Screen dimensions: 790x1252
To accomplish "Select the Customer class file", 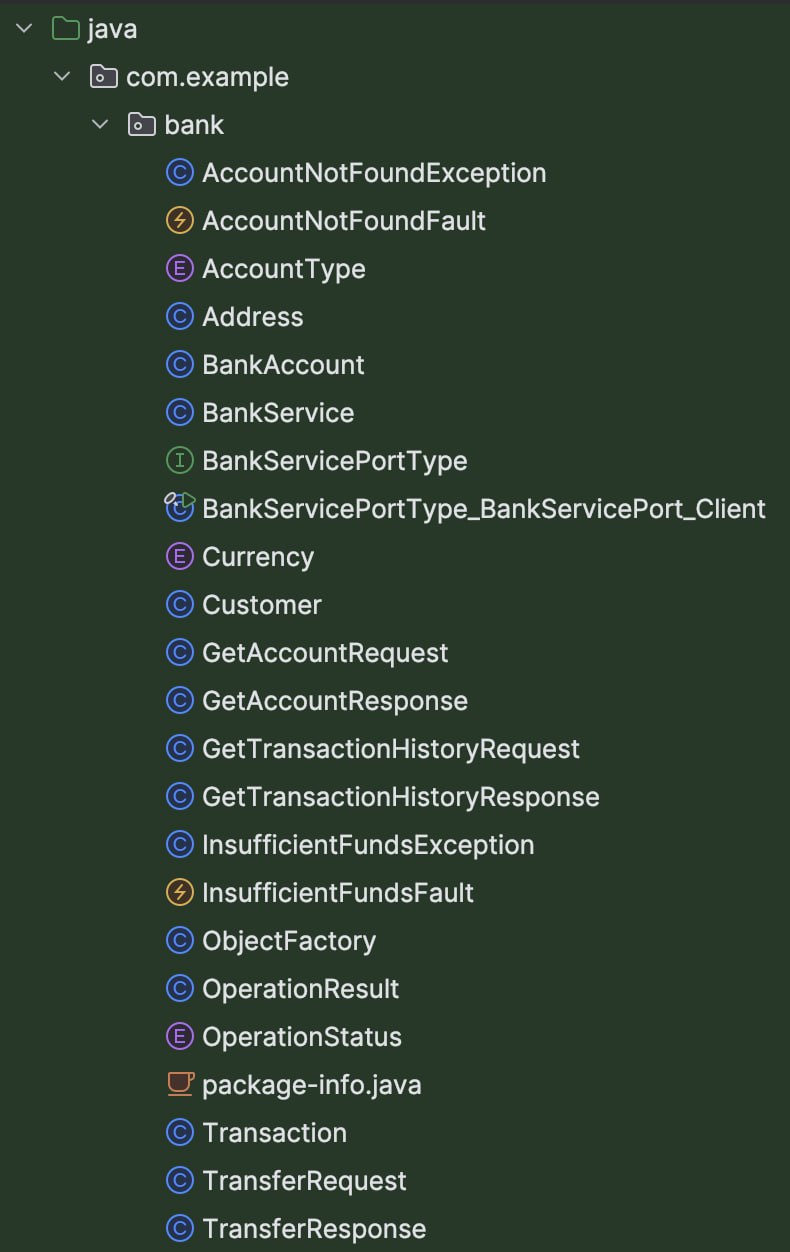I will [262, 605].
